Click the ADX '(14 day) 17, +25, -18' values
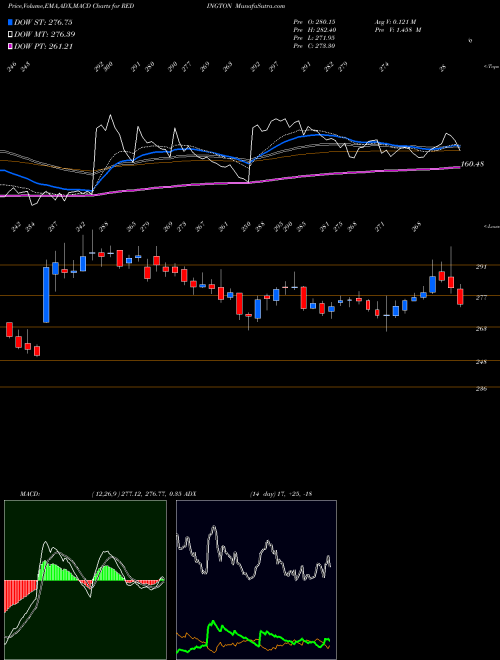 click(x=281, y=493)
